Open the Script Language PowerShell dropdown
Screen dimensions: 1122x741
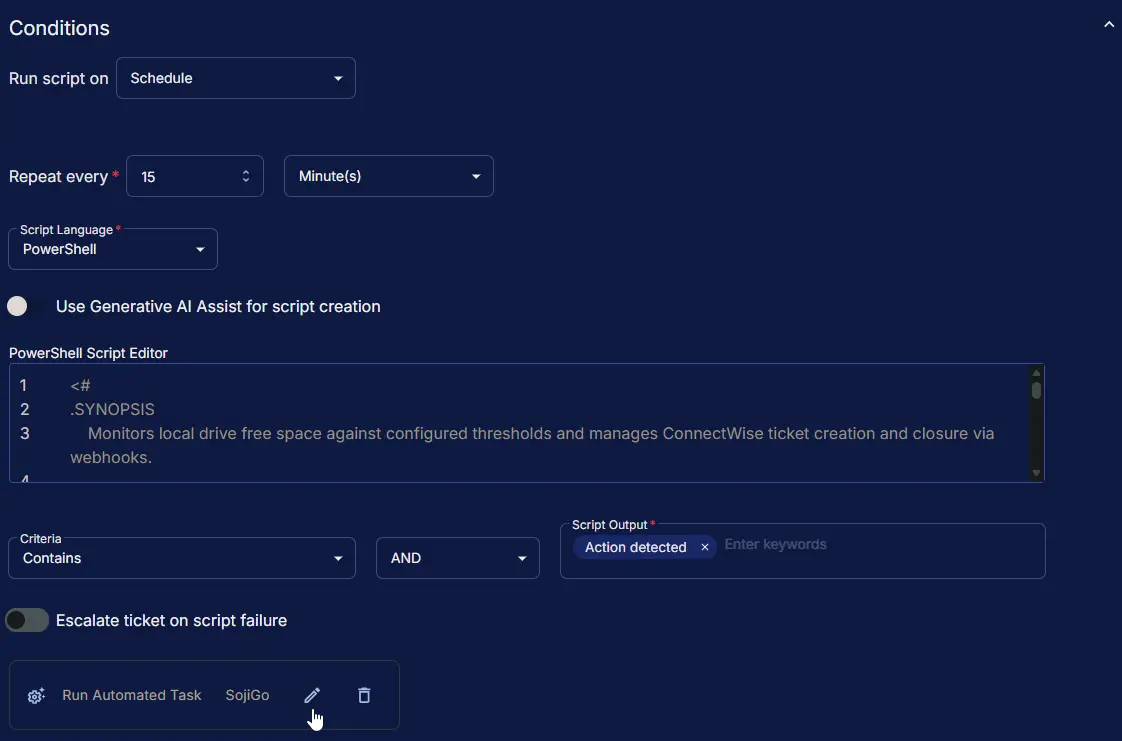point(113,249)
